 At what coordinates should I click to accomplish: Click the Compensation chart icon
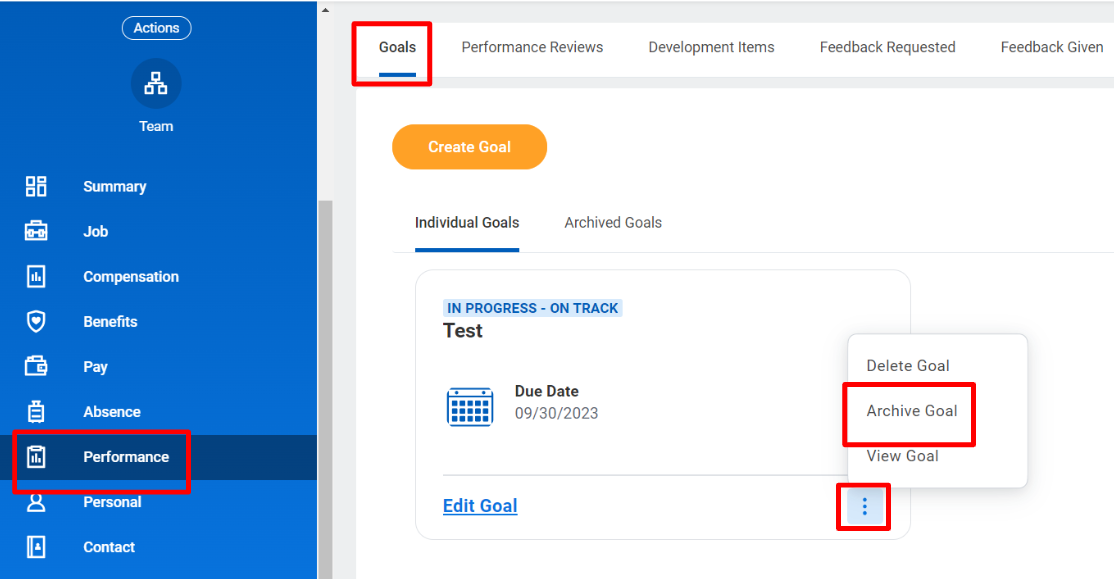coord(36,276)
